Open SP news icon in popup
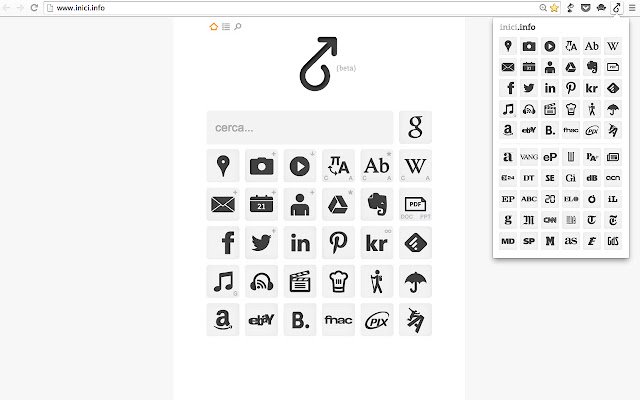640x400 pixels. 529,241
